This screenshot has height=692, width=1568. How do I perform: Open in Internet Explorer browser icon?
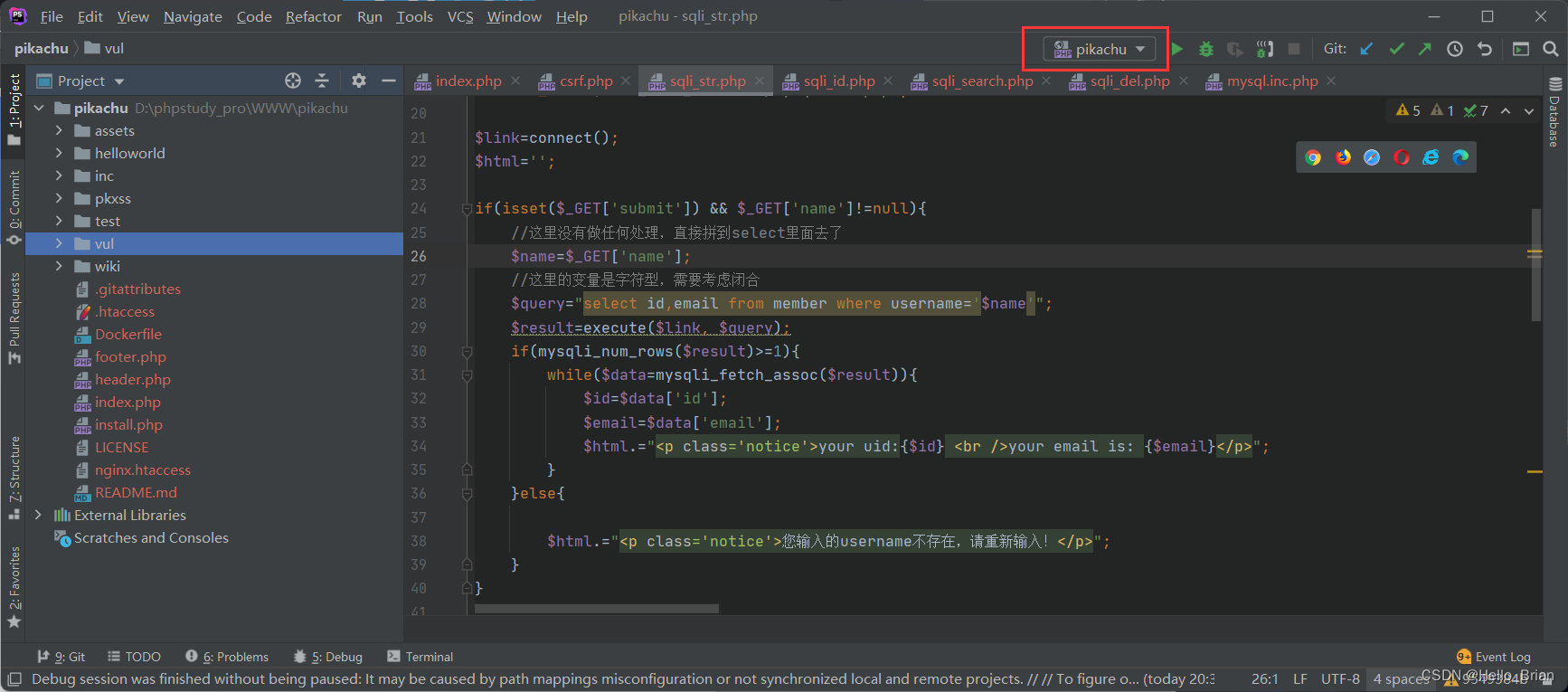pos(1431,157)
